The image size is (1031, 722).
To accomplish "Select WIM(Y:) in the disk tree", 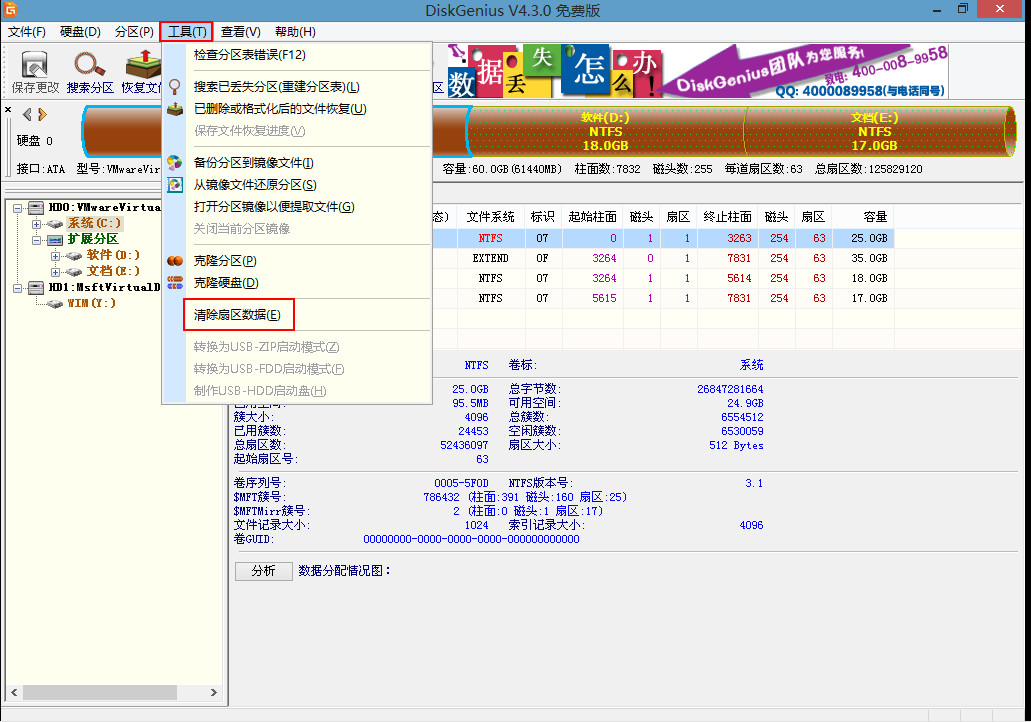I will point(91,303).
